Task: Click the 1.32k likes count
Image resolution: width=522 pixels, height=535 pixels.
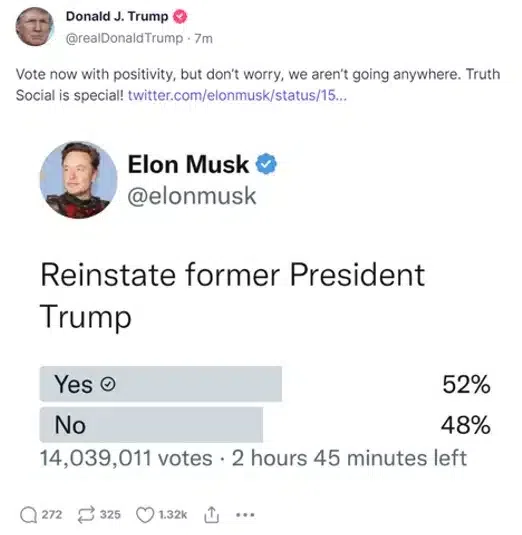Action: 173,515
